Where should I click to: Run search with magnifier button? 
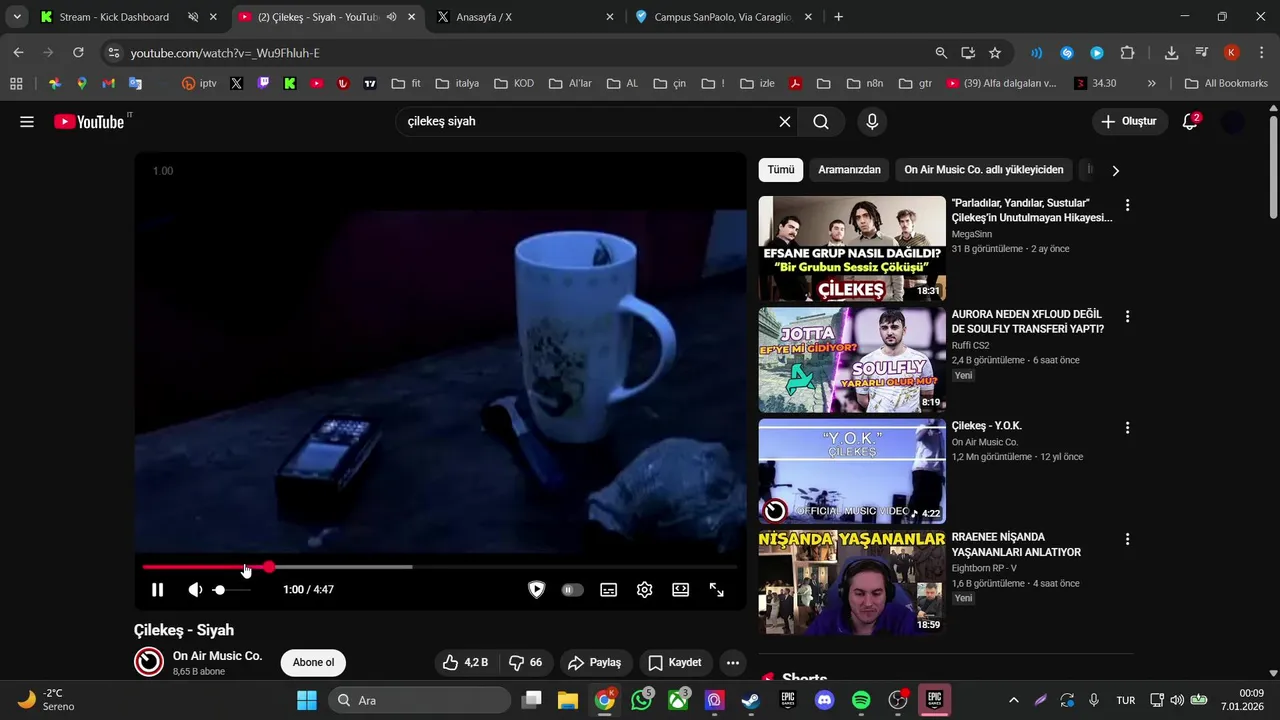[x=821, y=122]
